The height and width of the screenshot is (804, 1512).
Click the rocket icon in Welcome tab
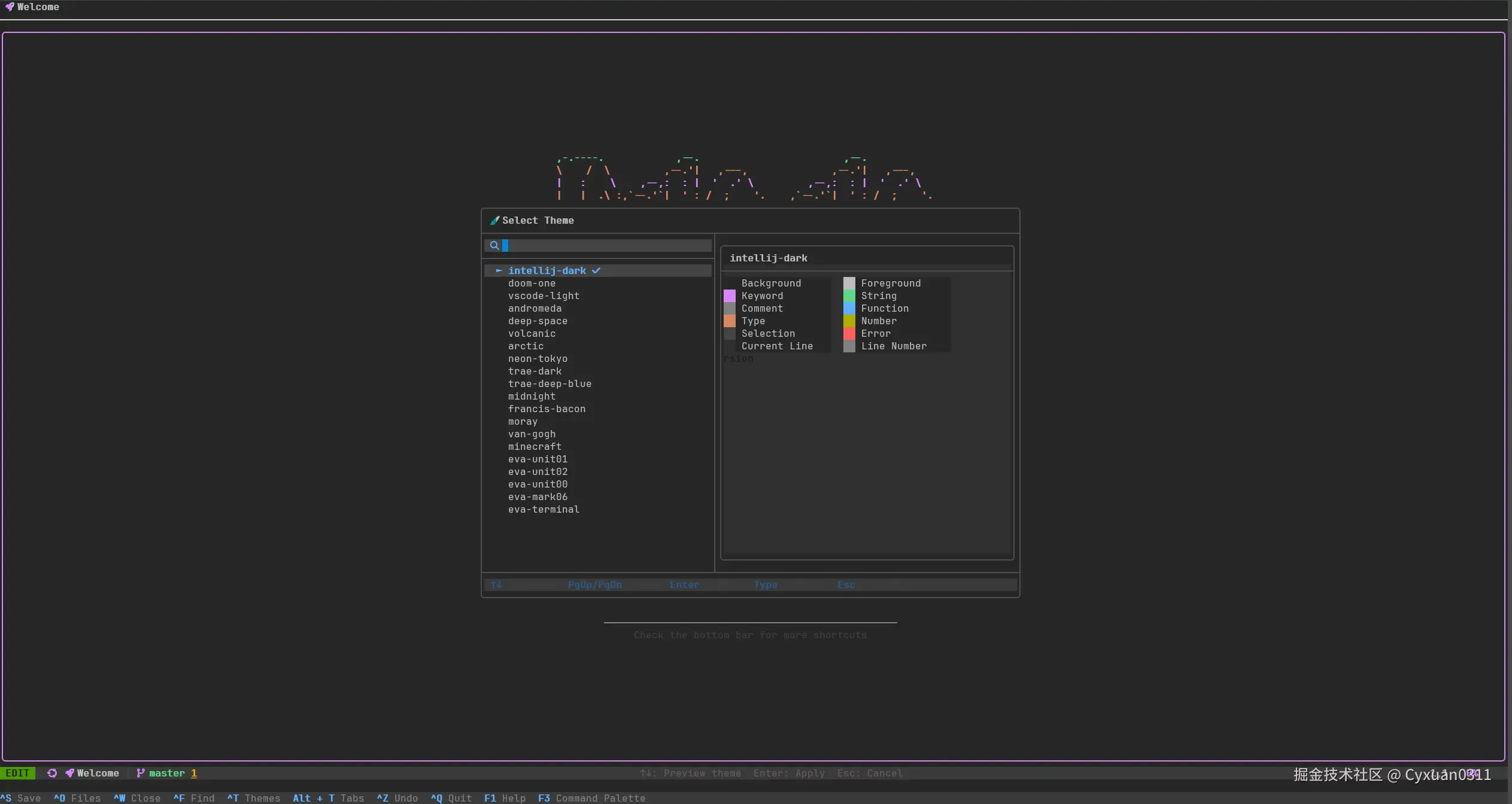coord(10,7)
